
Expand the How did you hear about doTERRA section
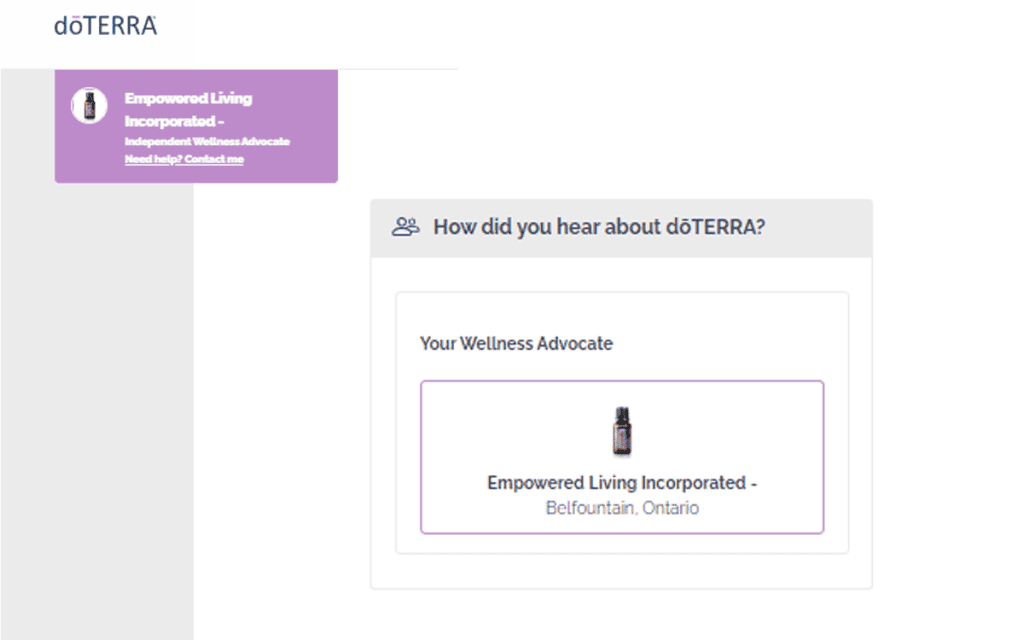tap(600, 227)
